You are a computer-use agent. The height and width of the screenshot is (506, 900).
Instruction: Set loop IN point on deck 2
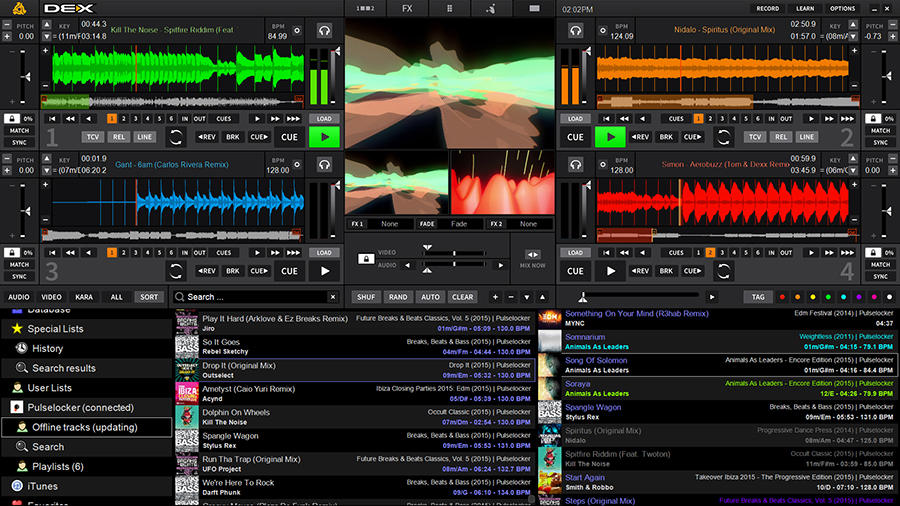[x=771, y=119]
